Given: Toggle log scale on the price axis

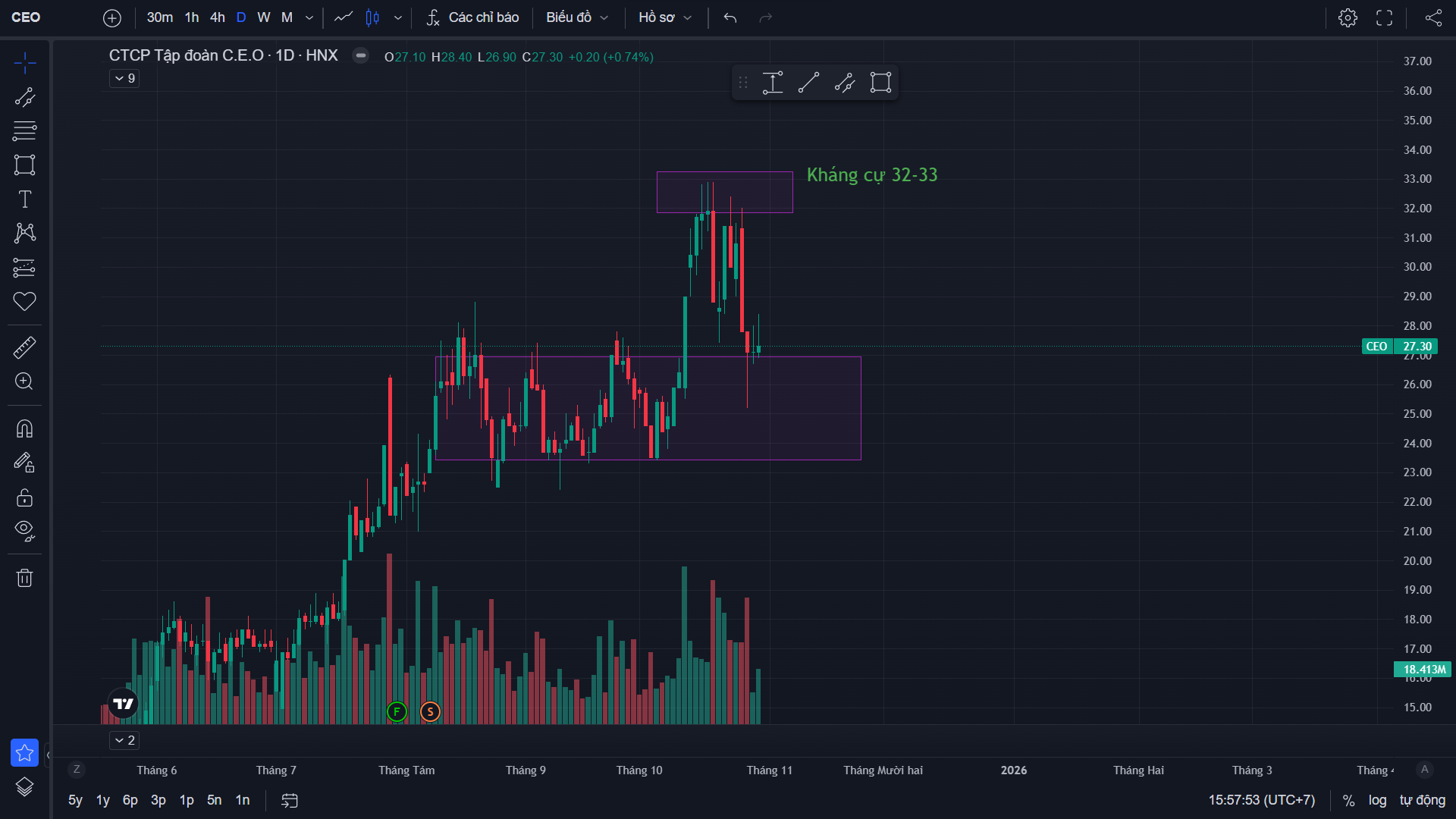Looking at the screenshot, I should (x=1377, y=800).
